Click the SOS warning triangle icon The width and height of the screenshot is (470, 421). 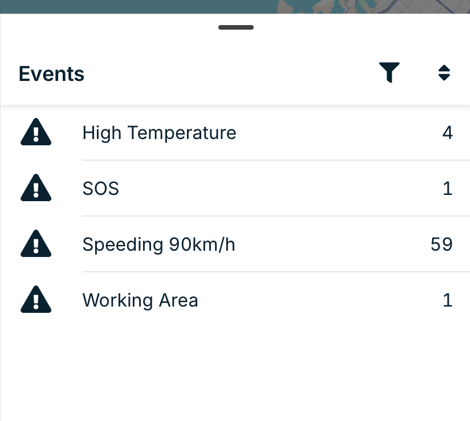[36, 188]
